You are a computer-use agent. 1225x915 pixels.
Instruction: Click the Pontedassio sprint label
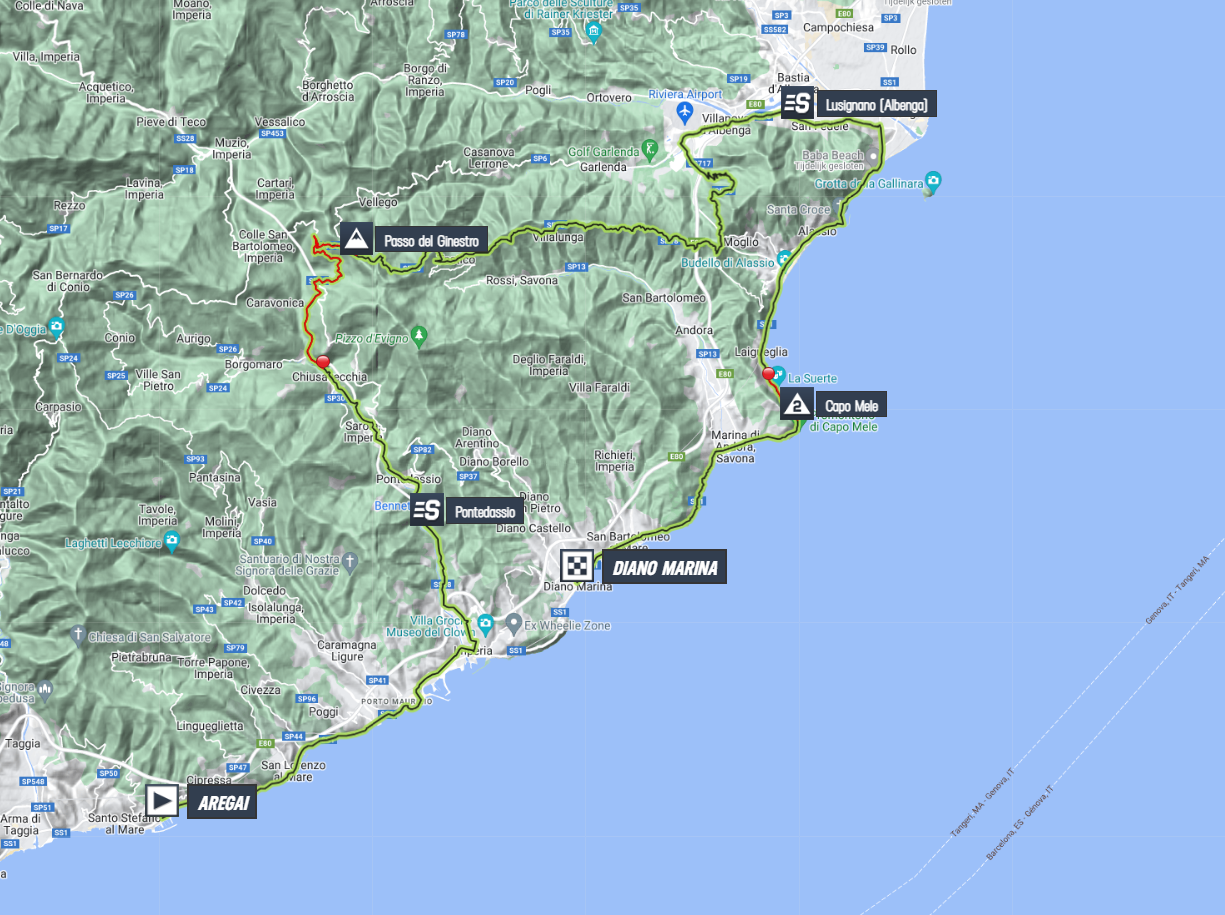[485, 511]
